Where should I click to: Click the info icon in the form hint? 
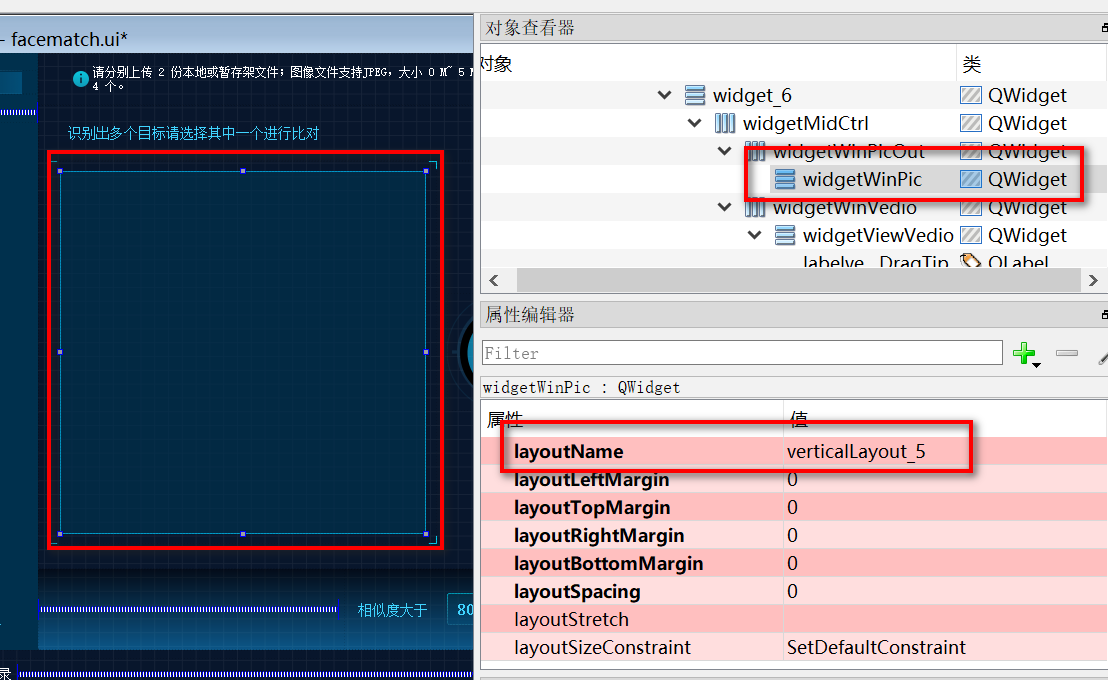coord(81,78)
